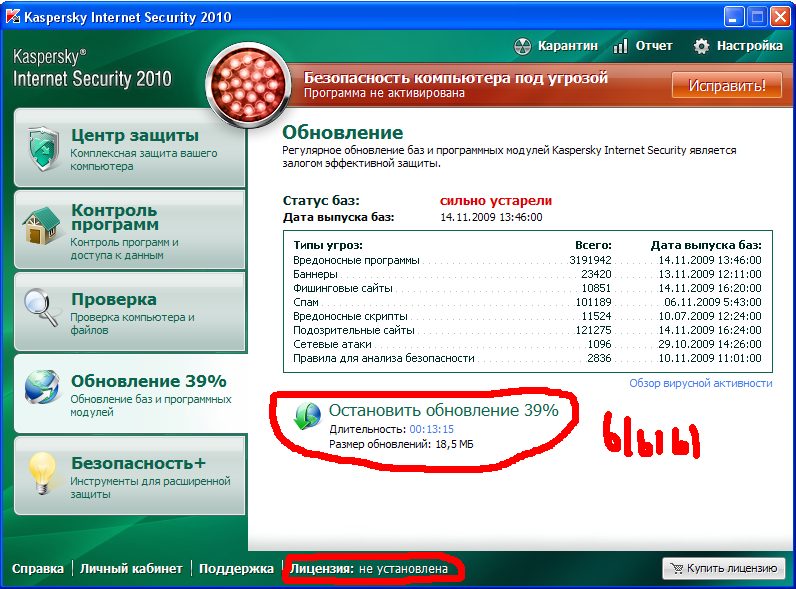
Task: Click the Сетевые атаки row
Action: pos(527,344)
